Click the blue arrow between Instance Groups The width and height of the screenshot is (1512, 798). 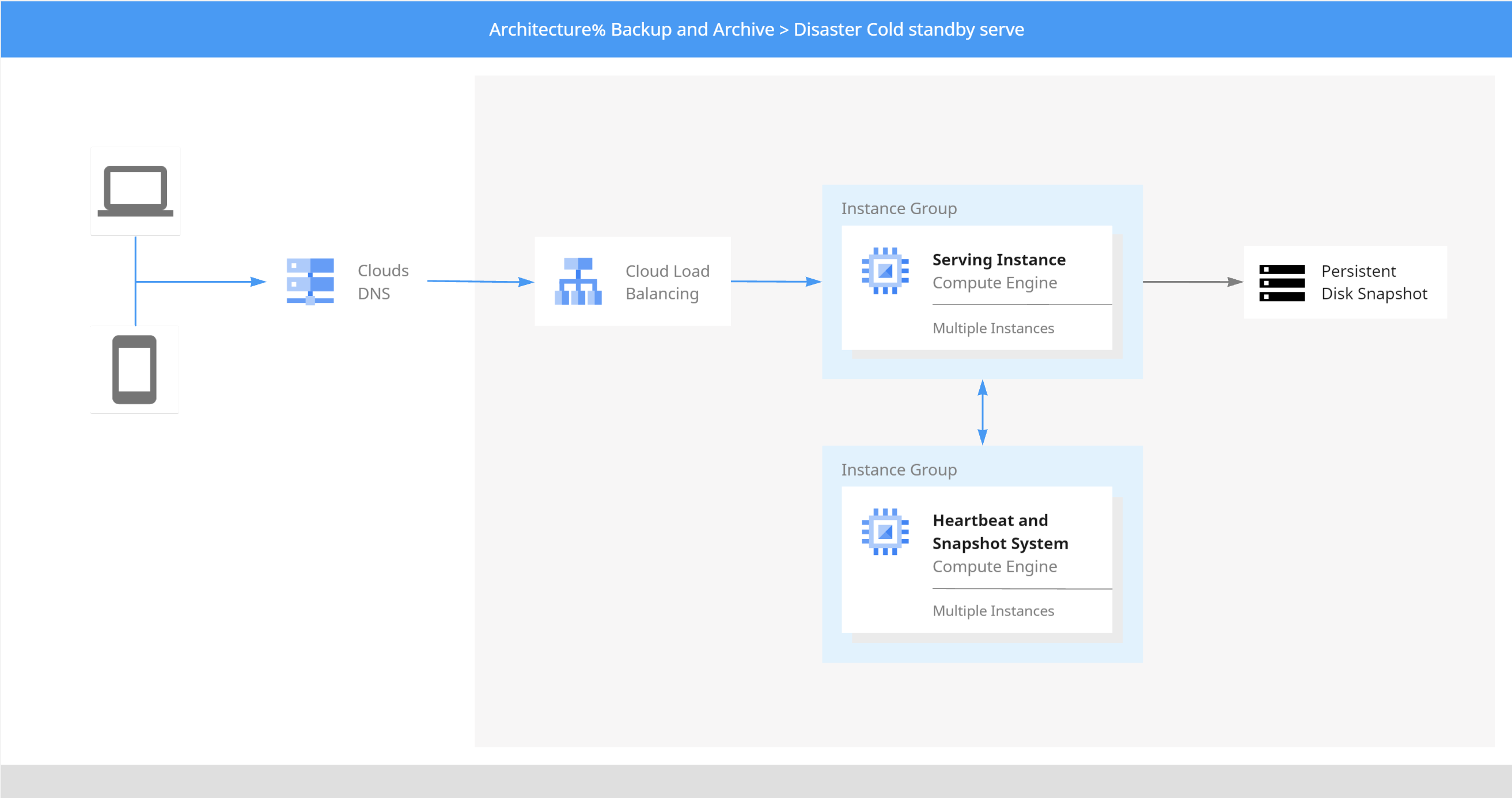(982, 411)
